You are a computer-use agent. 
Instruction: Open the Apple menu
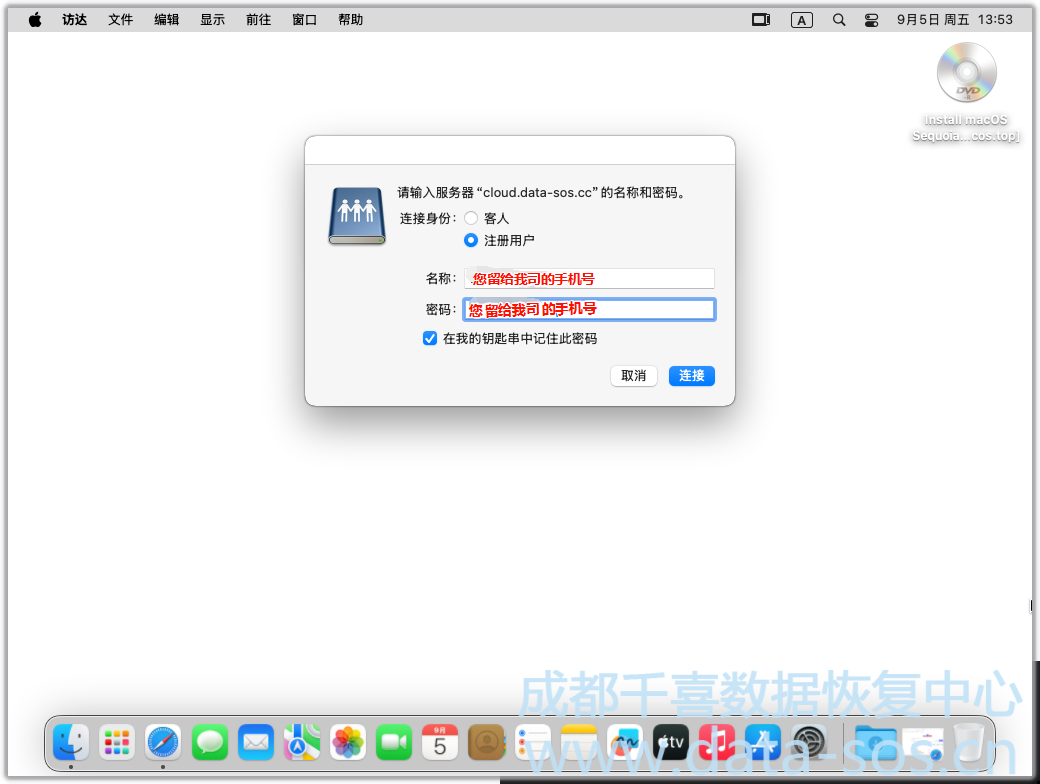pos(35,20)
